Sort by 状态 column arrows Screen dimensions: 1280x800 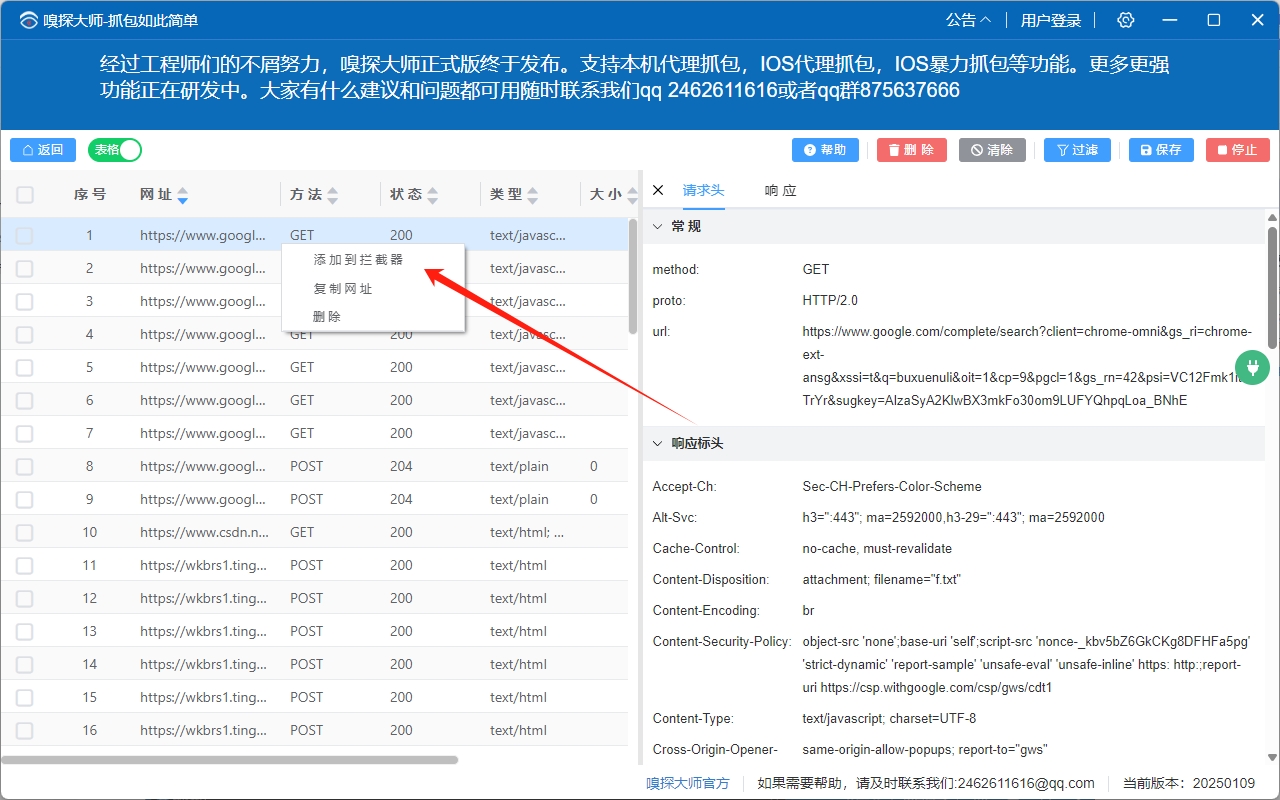tap(432, 195)
